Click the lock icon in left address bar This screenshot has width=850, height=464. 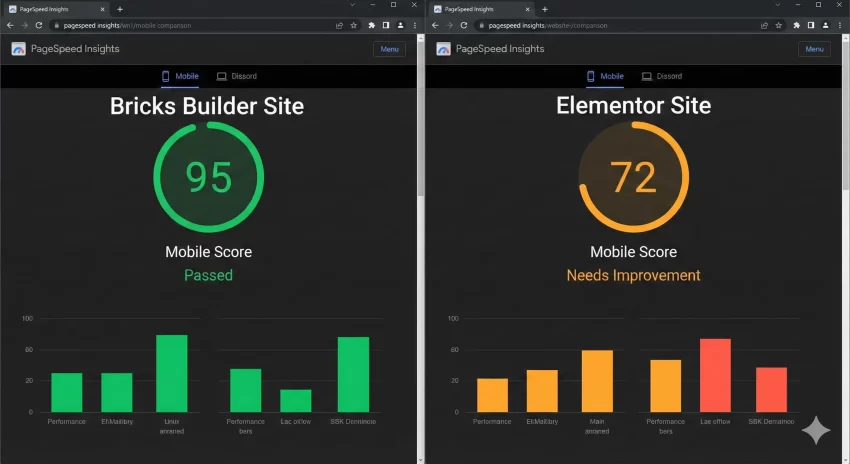(56, 25)
